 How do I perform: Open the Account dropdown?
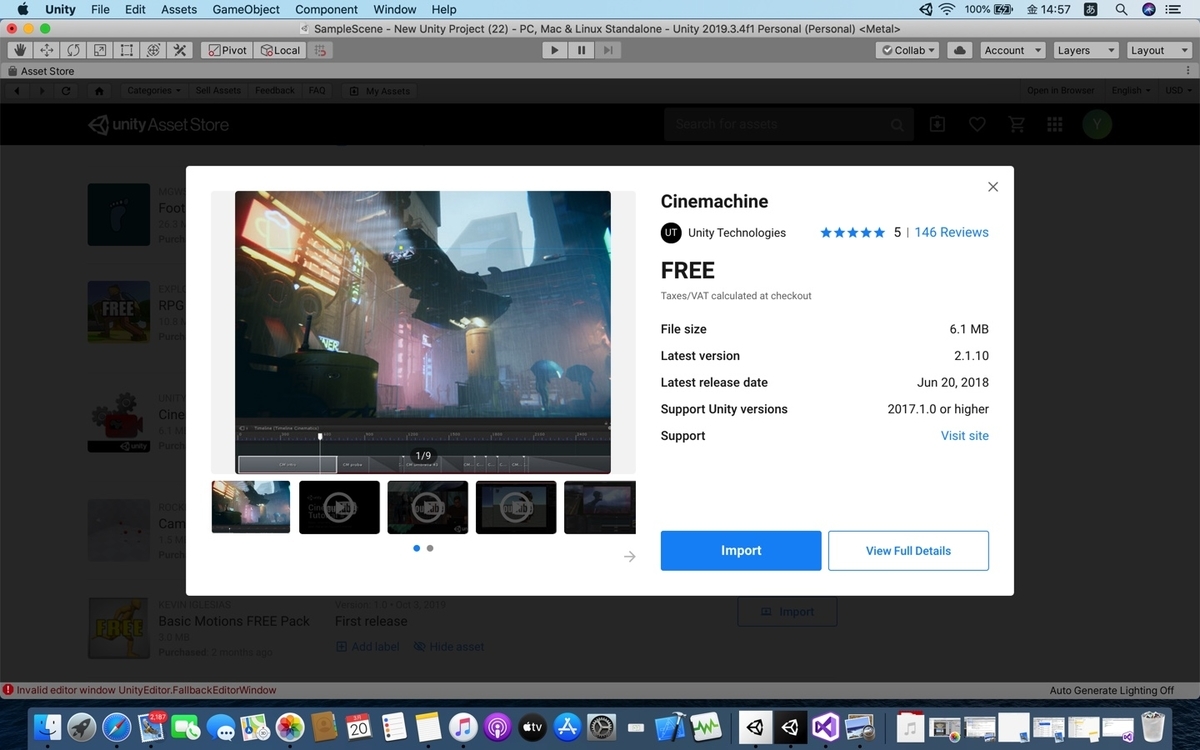1011,50
